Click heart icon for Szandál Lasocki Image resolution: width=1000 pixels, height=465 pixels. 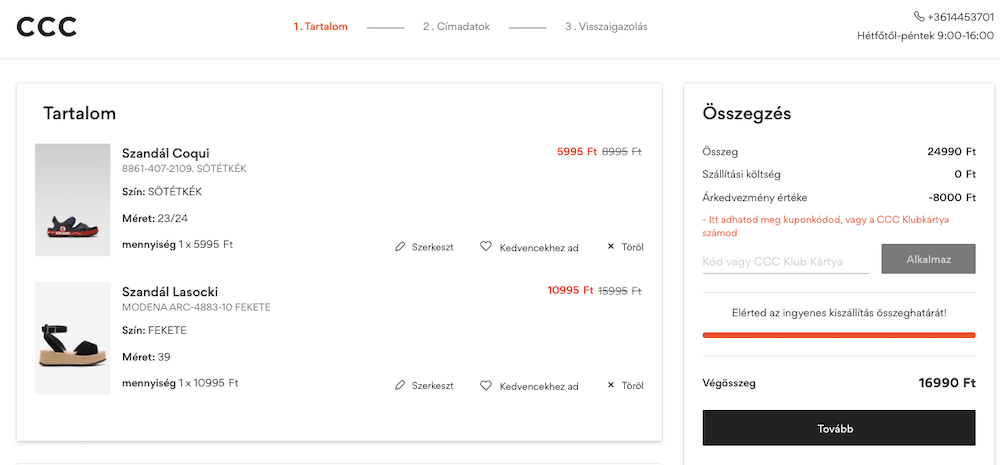(x=486, y=385)
